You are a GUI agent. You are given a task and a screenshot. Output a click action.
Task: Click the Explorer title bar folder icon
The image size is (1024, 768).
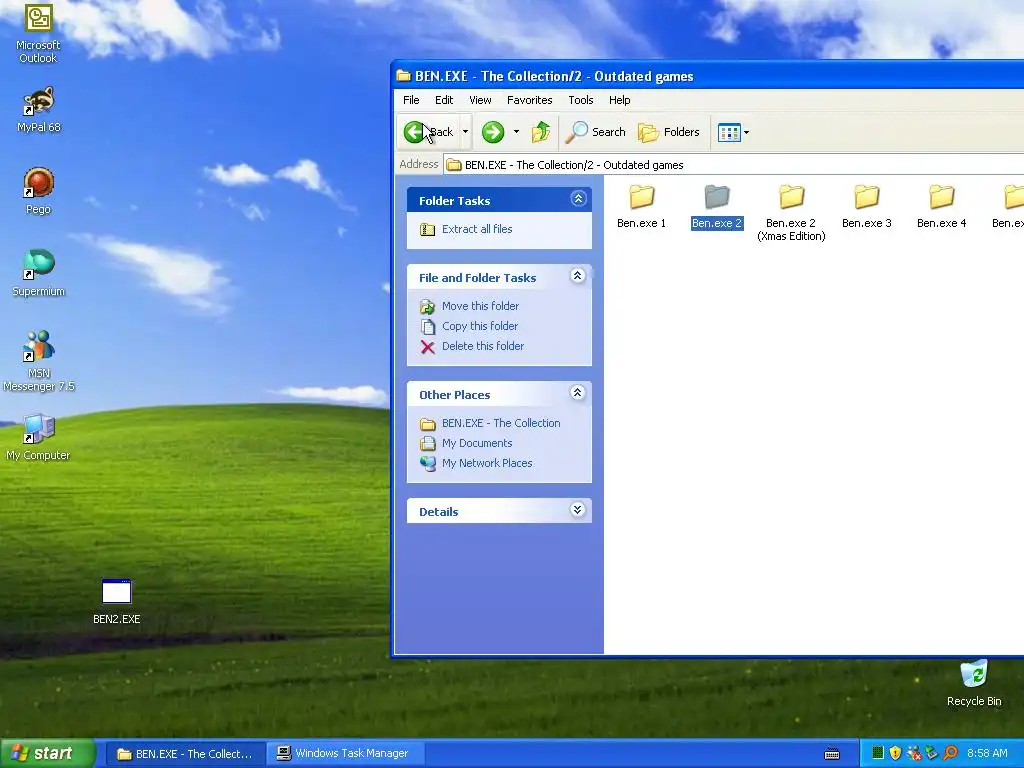403,76
